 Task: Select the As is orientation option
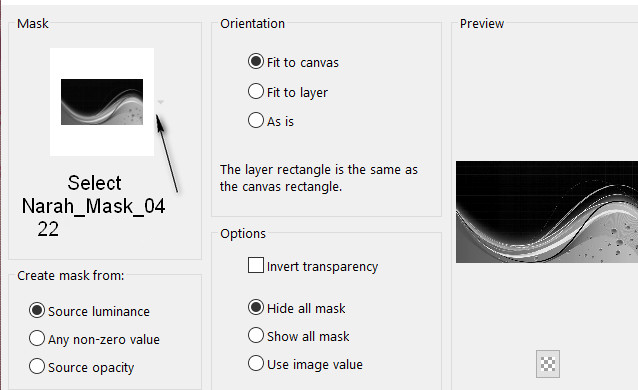[271, 121]
